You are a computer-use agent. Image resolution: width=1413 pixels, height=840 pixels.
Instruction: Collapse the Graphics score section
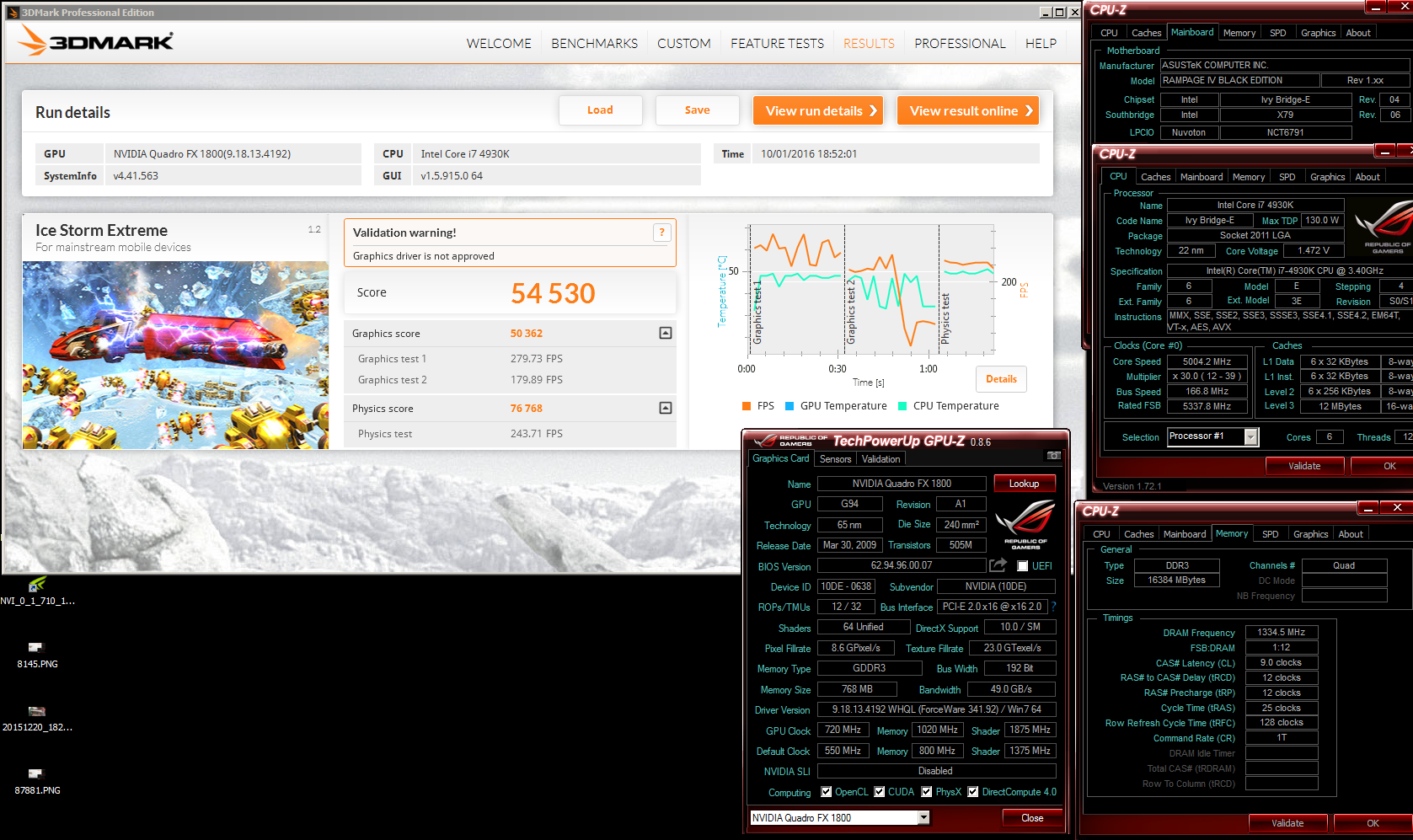point(665,333)
